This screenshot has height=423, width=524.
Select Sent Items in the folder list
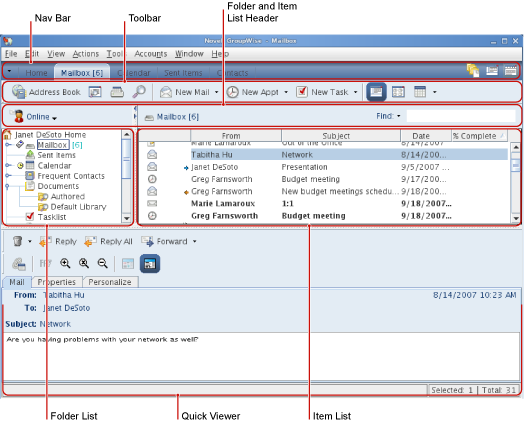point(56,155)
